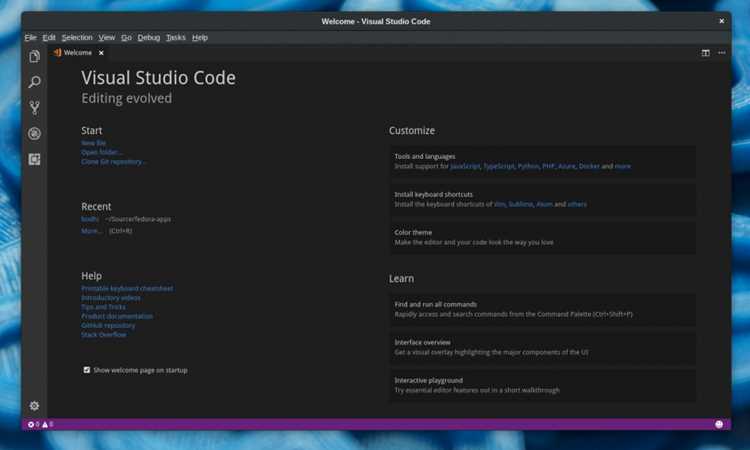Image resolution: width=750 pixels, height=450 pixels.
Task: Open the Source Control view
Action: pyautogui.click(x=34, y=108)
